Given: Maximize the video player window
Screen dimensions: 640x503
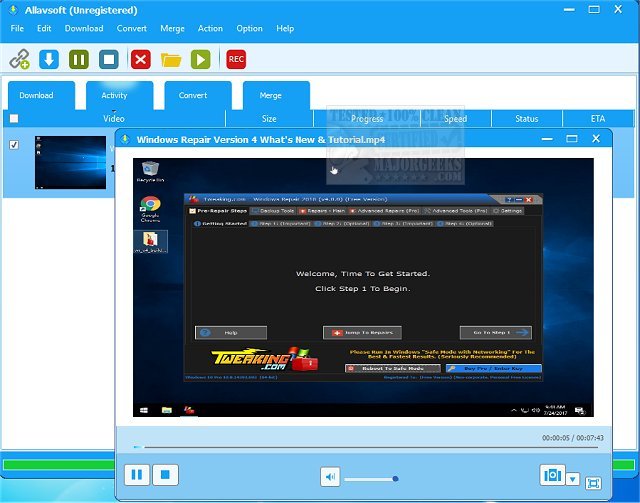Looking at the screenshot, I should click(x=572, y=139).
